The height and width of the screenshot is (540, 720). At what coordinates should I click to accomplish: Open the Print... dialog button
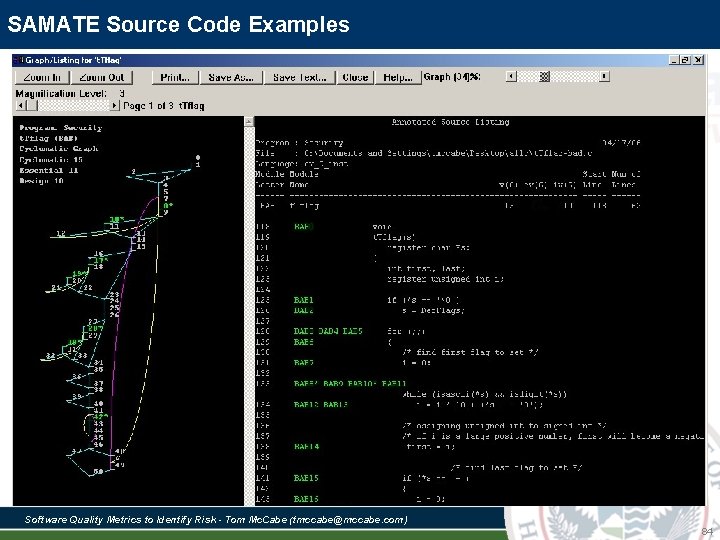175,77
